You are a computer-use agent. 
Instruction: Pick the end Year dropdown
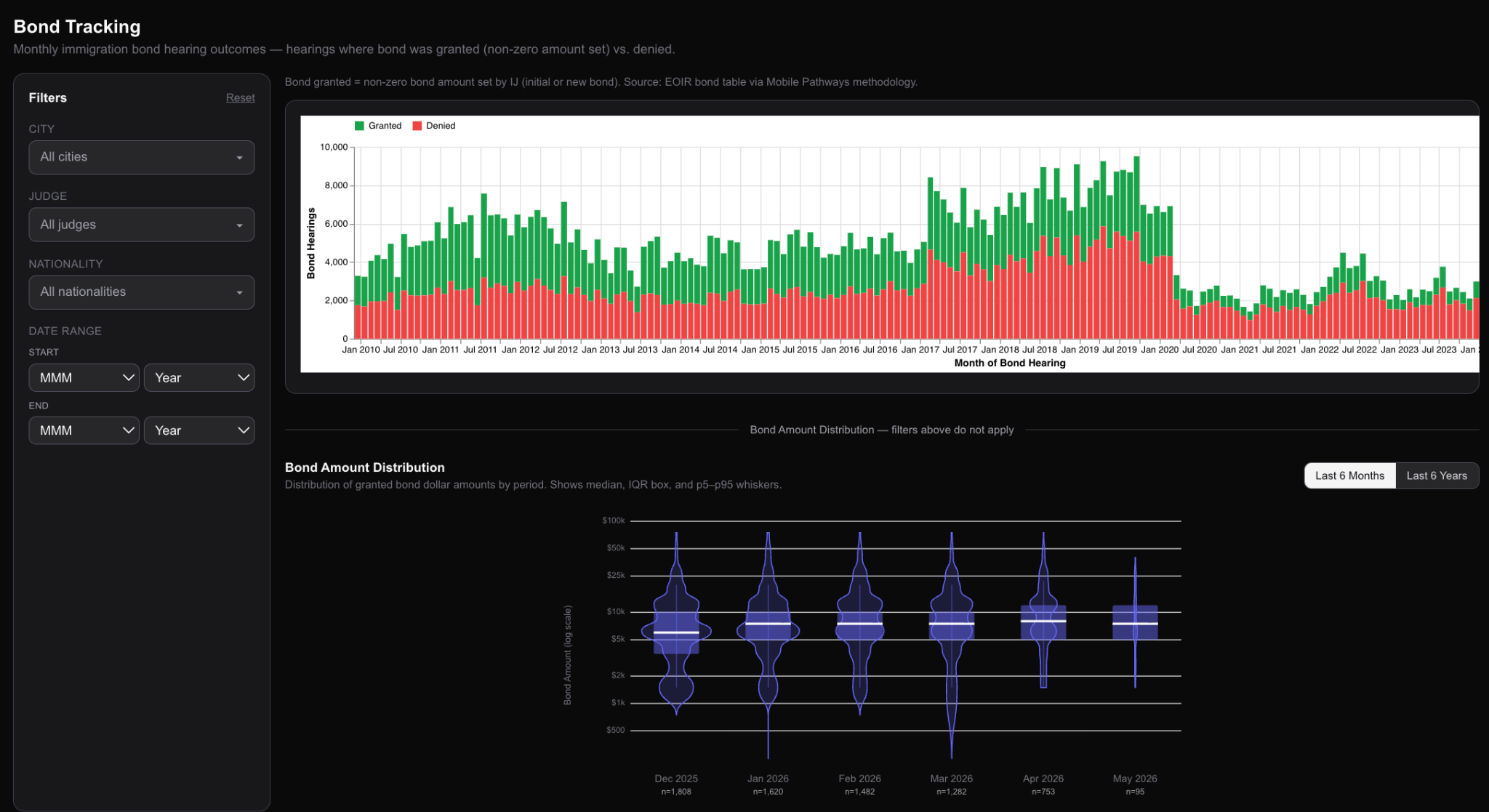point(199,430)
